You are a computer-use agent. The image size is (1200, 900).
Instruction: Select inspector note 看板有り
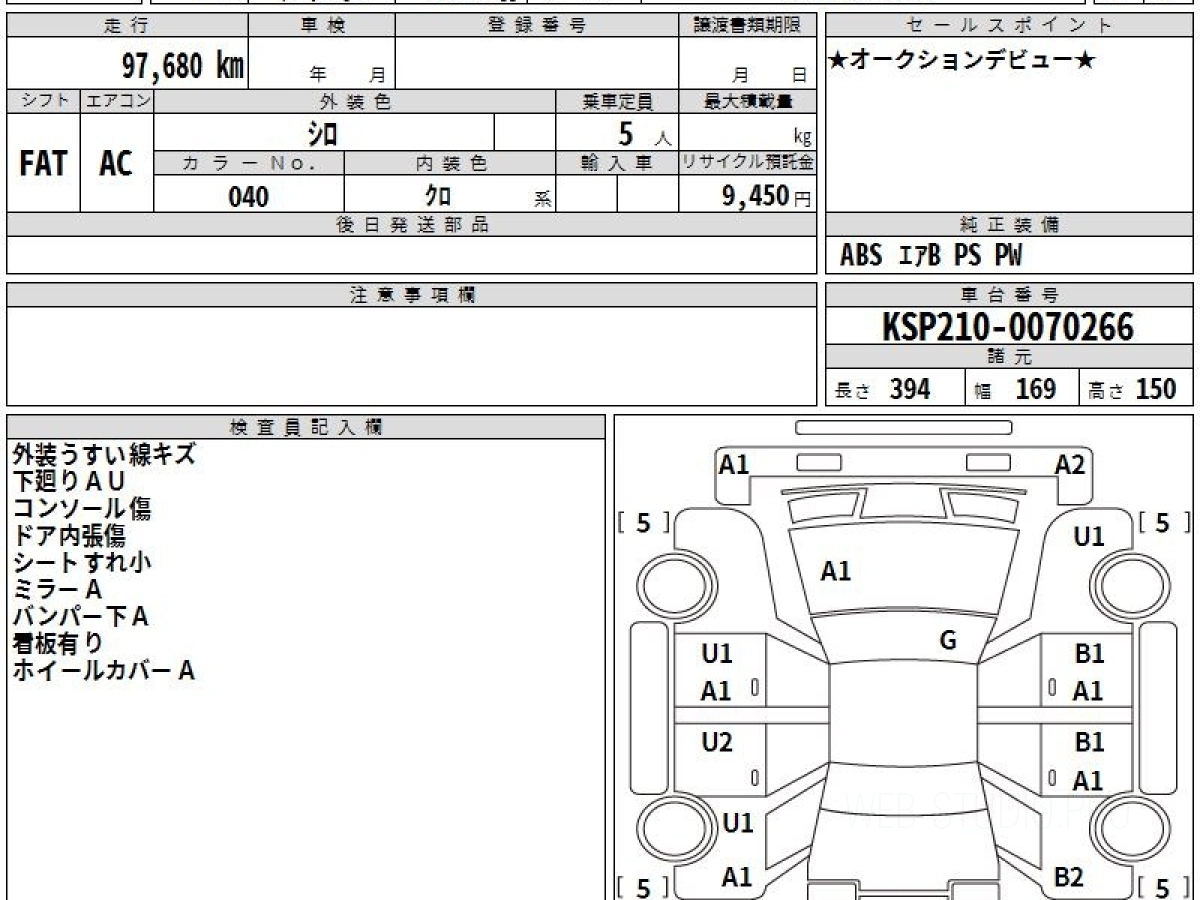(x=57, y=643)
